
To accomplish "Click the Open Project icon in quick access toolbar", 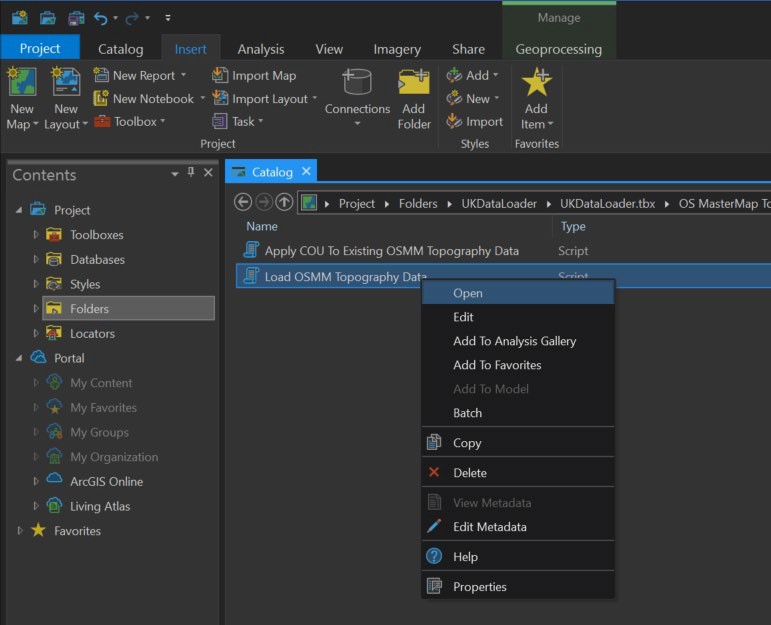I will pyautogui.click(x=48, y=18).
